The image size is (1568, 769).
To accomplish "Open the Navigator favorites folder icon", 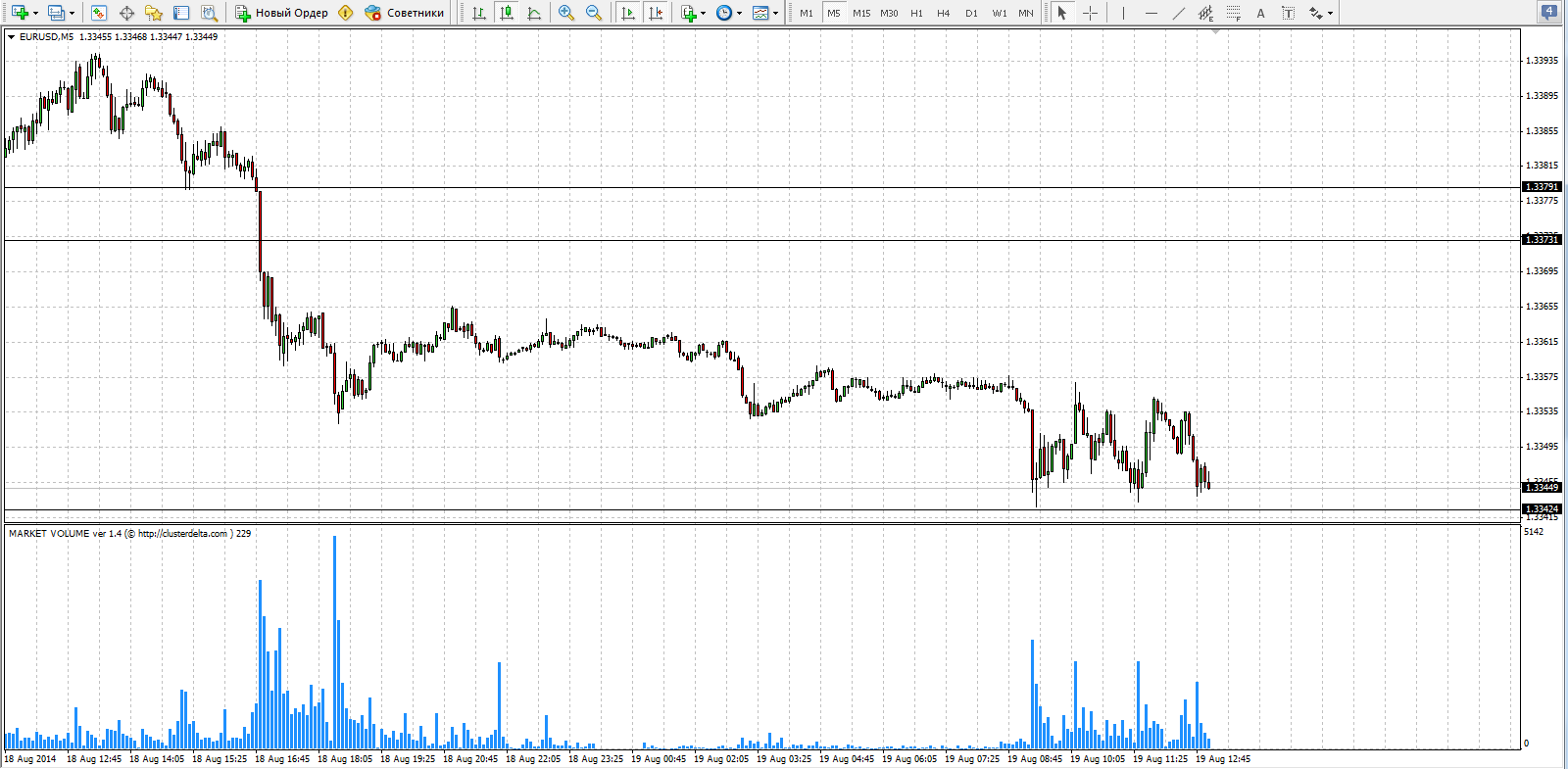I will click(x=154, y=13).
